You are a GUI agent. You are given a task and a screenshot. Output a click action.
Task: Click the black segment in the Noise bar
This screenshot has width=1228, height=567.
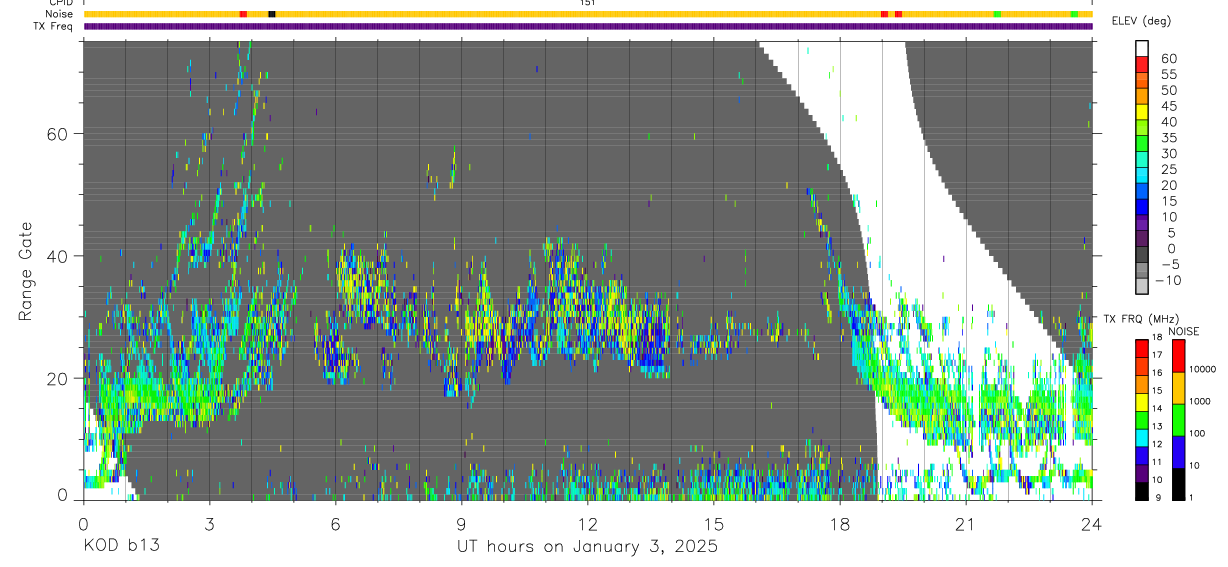click(272, 14)
